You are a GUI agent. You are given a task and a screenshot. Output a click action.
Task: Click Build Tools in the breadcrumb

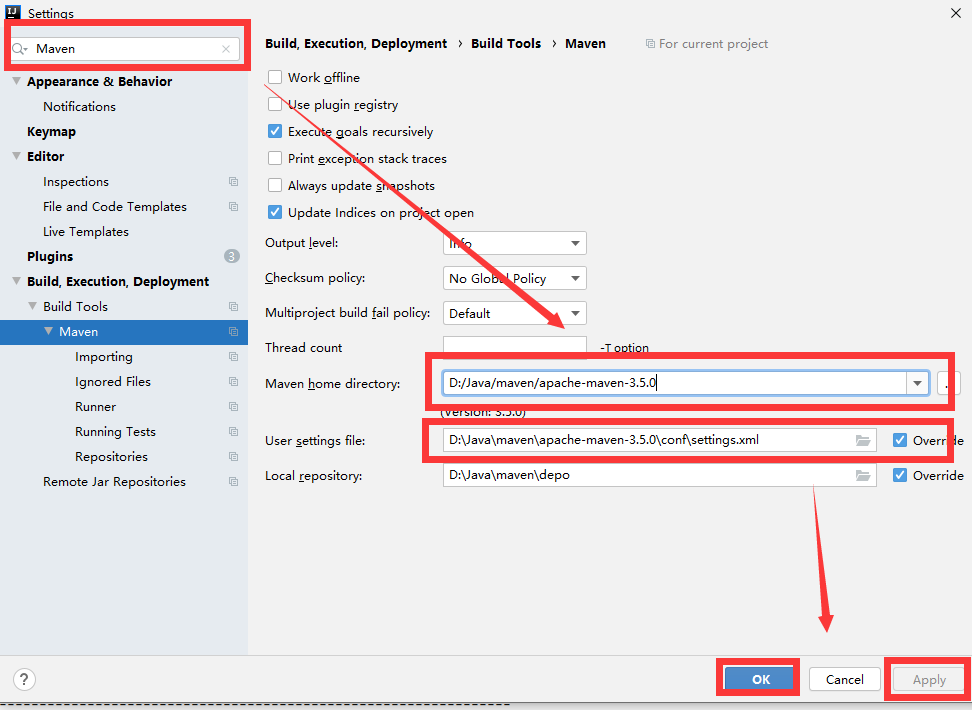click(506, 43)
